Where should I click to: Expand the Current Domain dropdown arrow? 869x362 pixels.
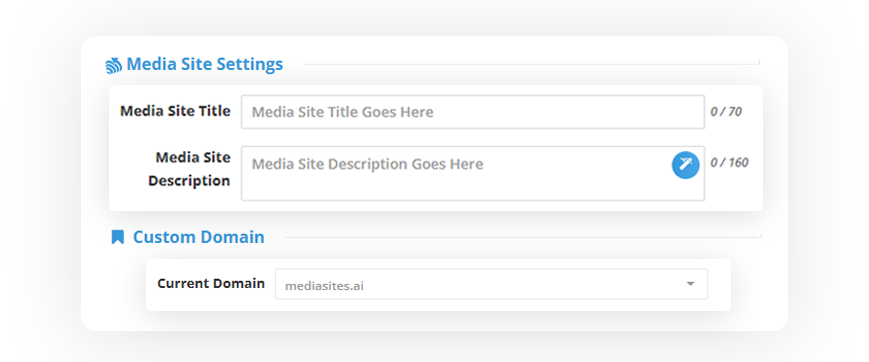pyautogui.click(x=690, y=284)
